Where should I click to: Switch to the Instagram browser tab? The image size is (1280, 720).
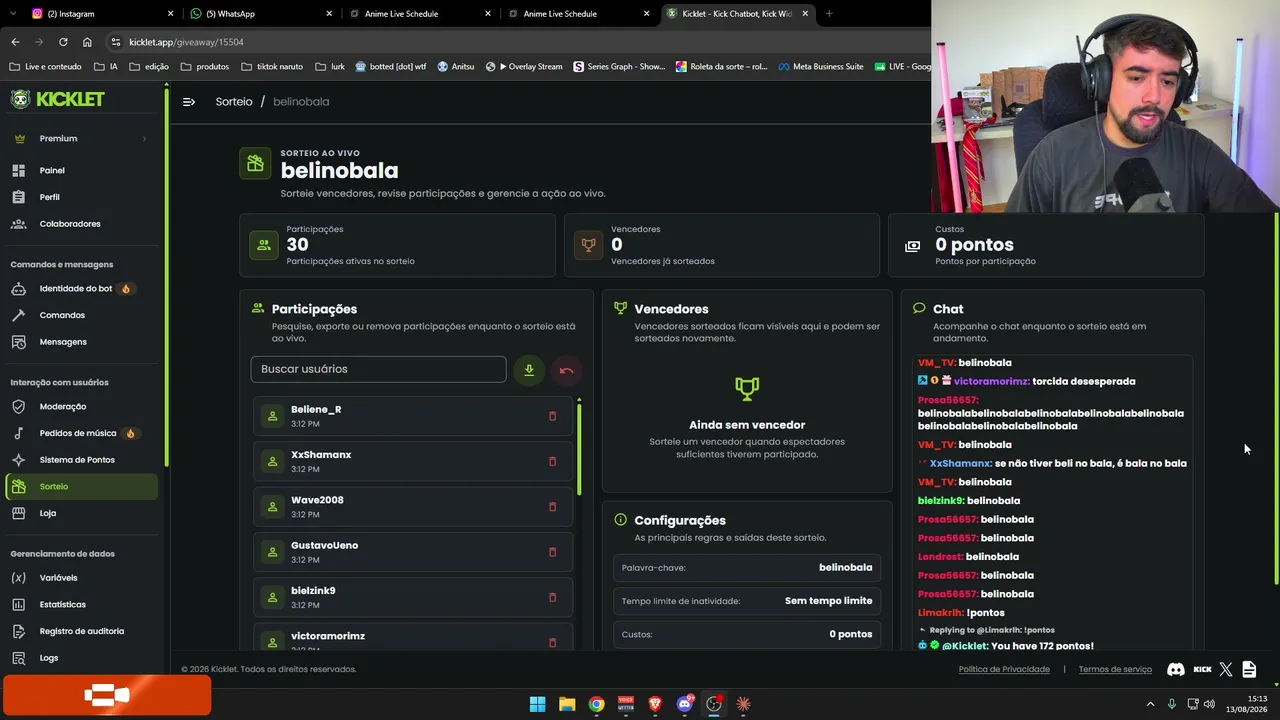[100, 14]
